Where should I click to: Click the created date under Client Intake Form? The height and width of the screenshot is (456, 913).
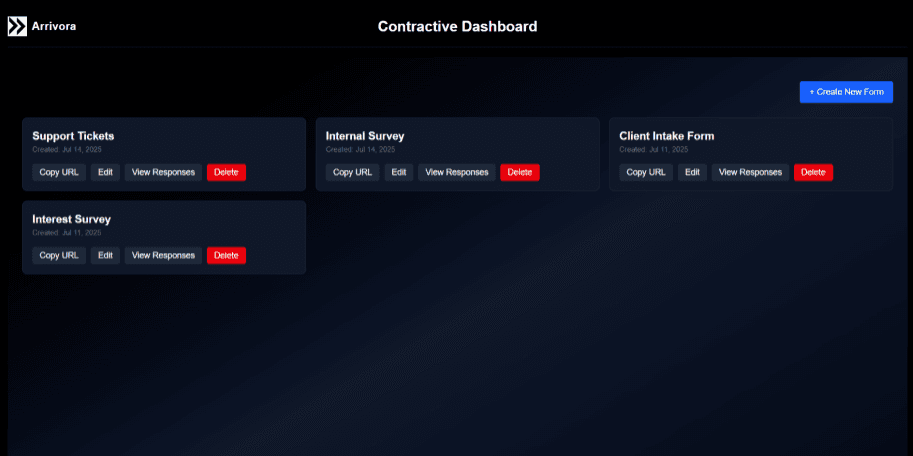tap(654, 150)
